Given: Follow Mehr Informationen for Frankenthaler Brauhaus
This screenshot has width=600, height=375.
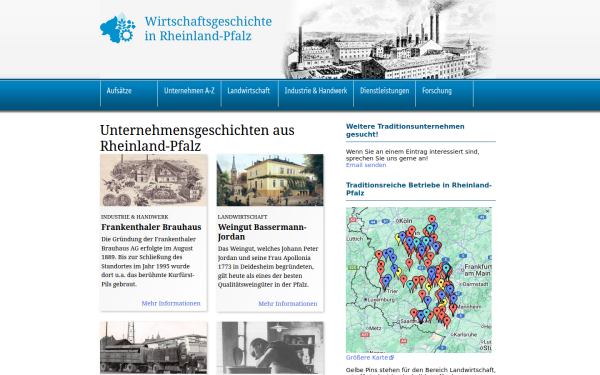Looking at the screenshot, I should coord(171,303).
